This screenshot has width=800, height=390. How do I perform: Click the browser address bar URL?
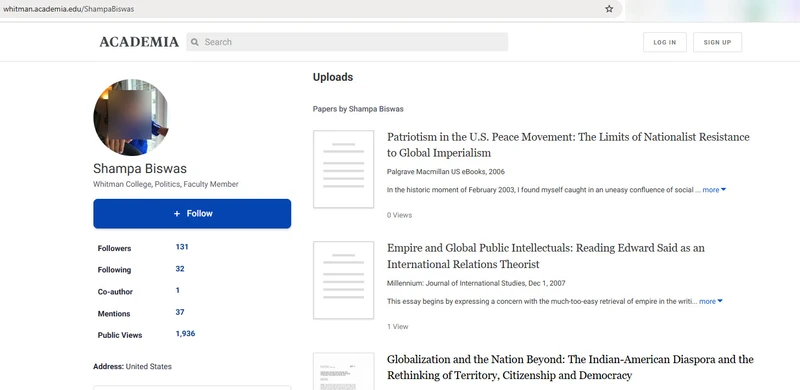pyautogui.click(x=68, y=9)
